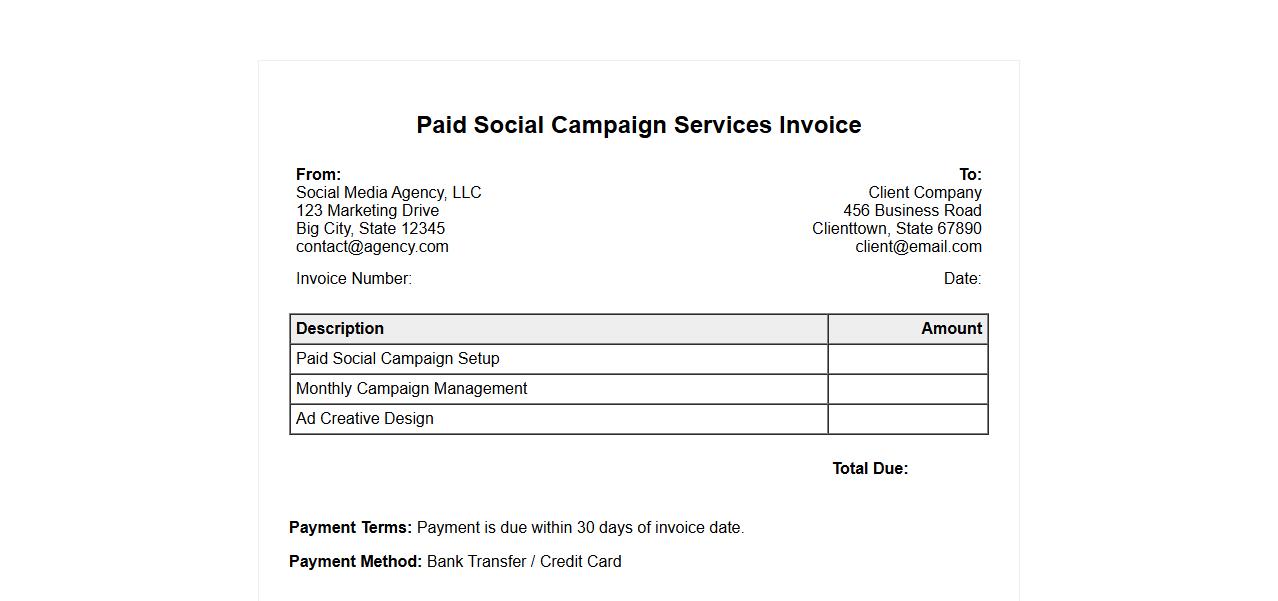Select the Paid Social Campaign Setup row

click(398, 359)
